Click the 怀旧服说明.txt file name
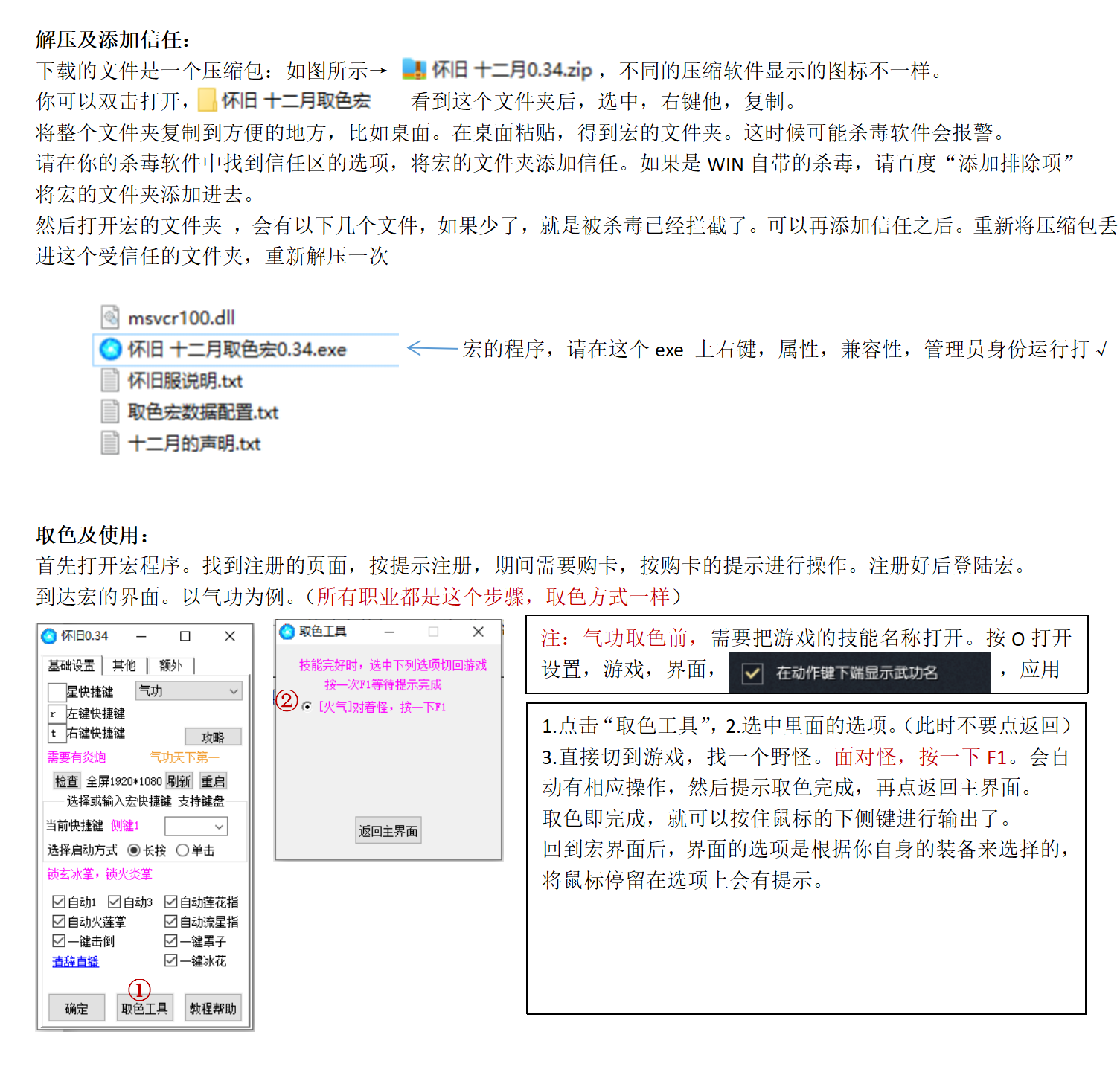The image size is (1120, 1081). (x=185, y=381)
